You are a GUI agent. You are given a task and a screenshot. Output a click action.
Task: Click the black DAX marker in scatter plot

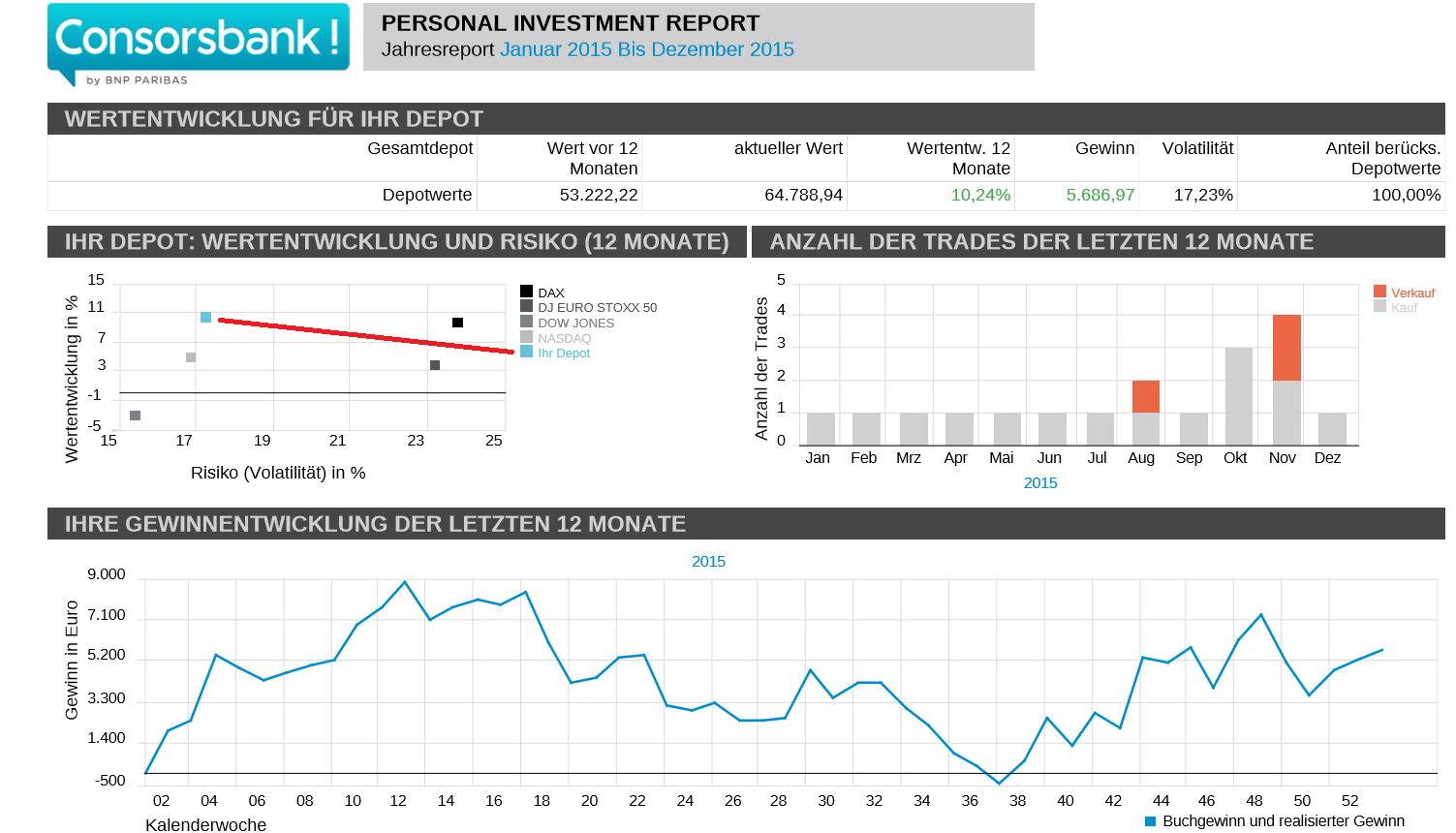click(457, 323)
